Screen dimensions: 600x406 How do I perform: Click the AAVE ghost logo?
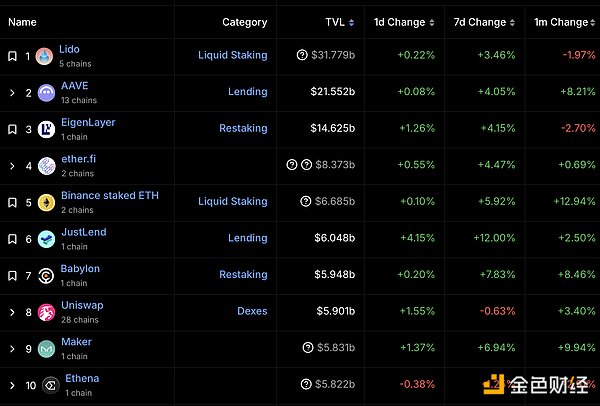coord(45,93)
